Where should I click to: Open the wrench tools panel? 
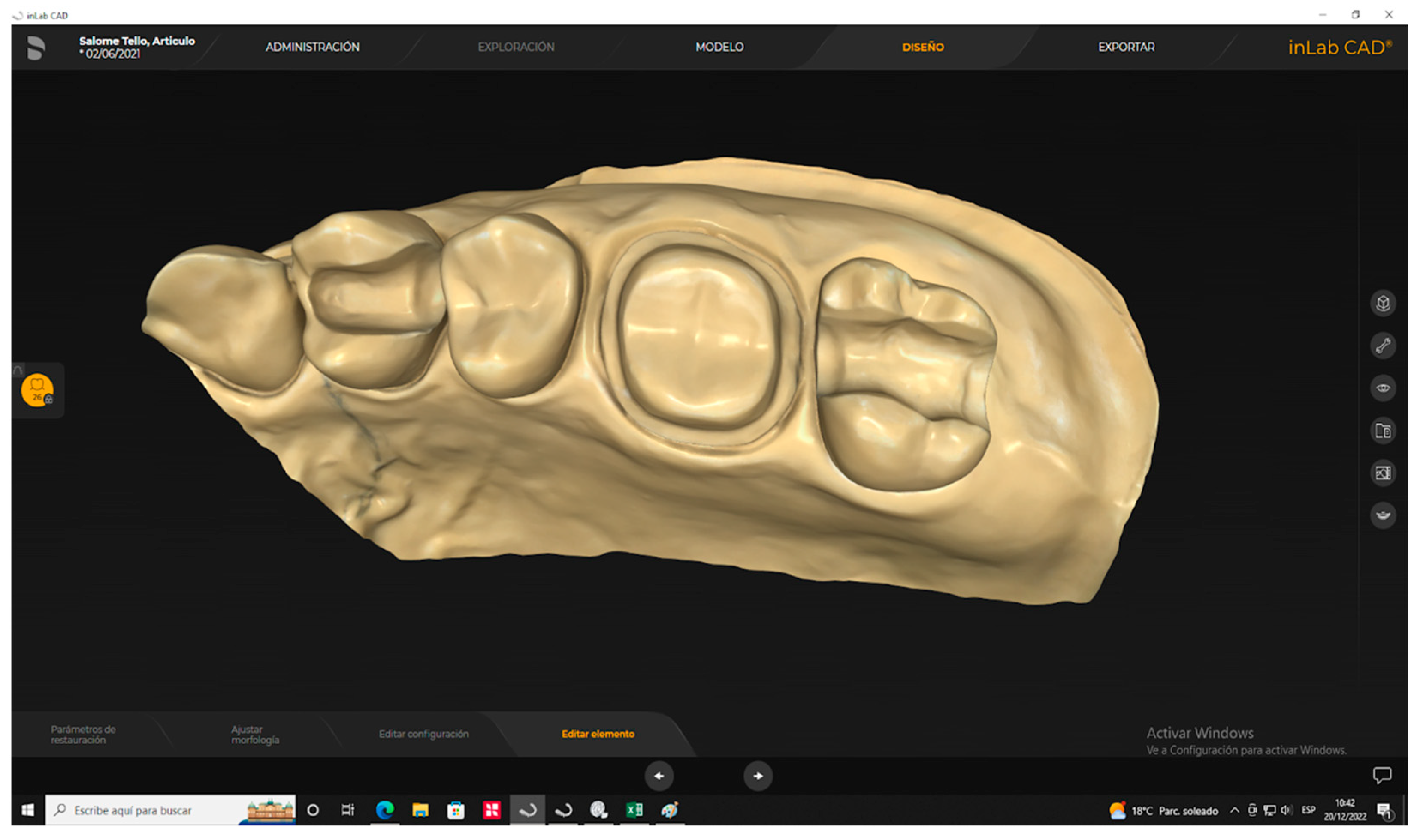pos(1382,346)
